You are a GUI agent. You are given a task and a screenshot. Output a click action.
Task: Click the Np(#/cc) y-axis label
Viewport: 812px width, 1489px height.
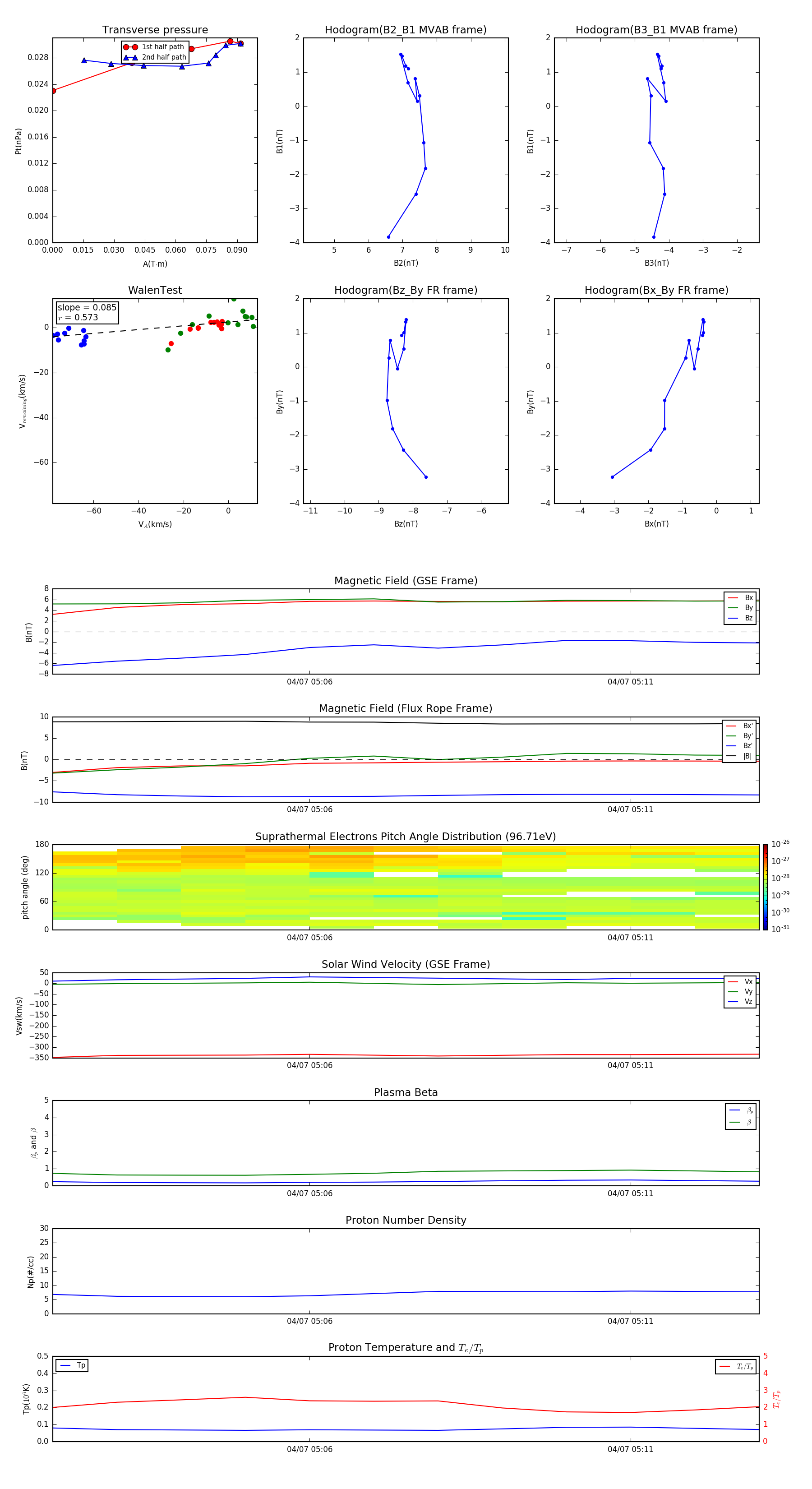pos(31,1272)
